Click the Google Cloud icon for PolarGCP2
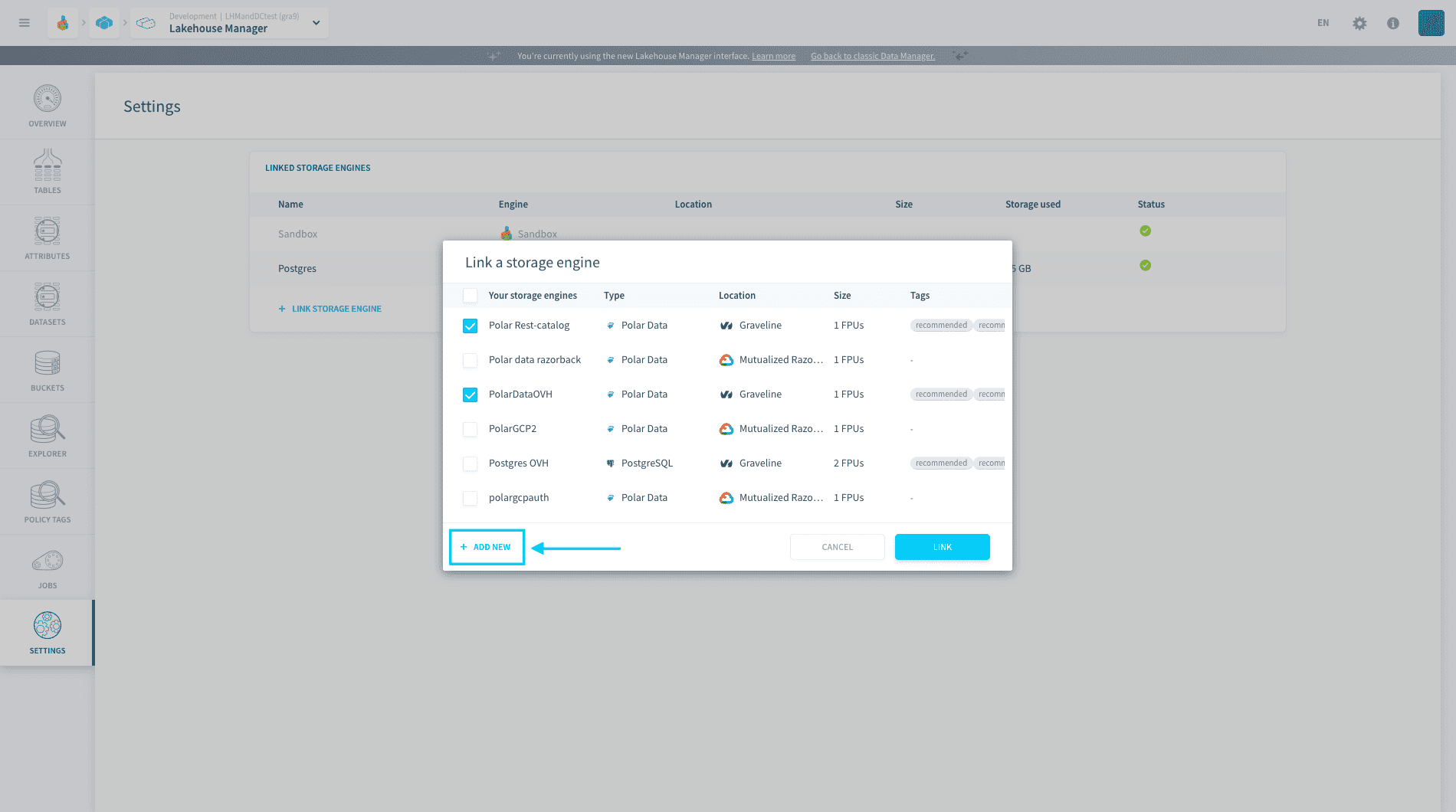 click(726, 429)
